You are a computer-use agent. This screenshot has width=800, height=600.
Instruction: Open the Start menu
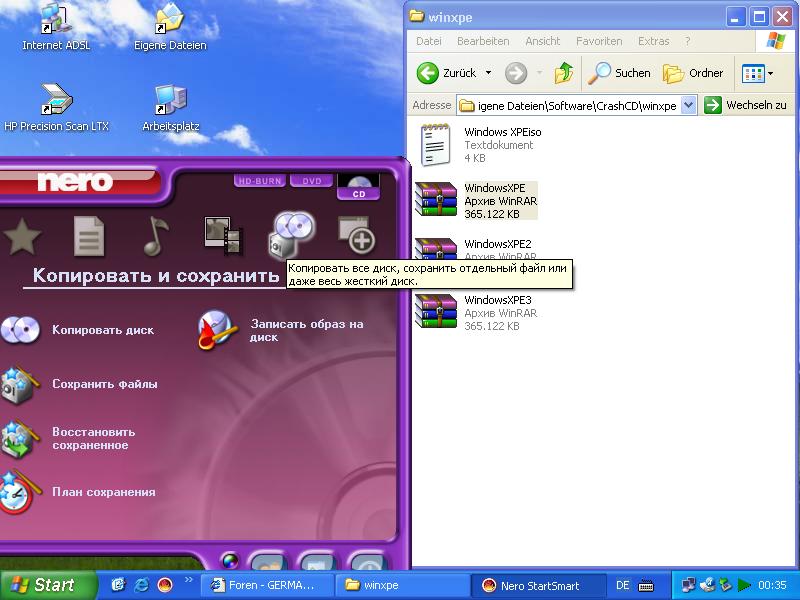(47, 585)
